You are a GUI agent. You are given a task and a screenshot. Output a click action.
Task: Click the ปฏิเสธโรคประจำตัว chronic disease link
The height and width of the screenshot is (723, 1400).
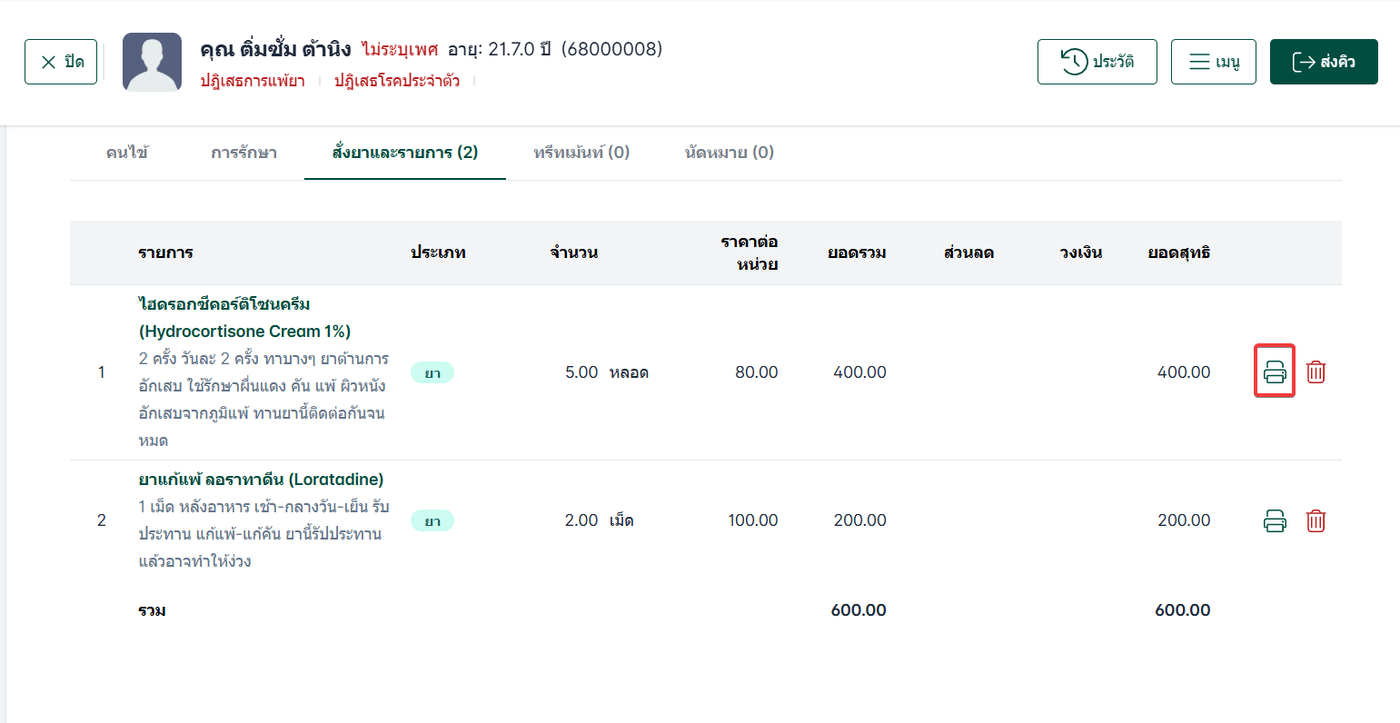coord(397,81)
